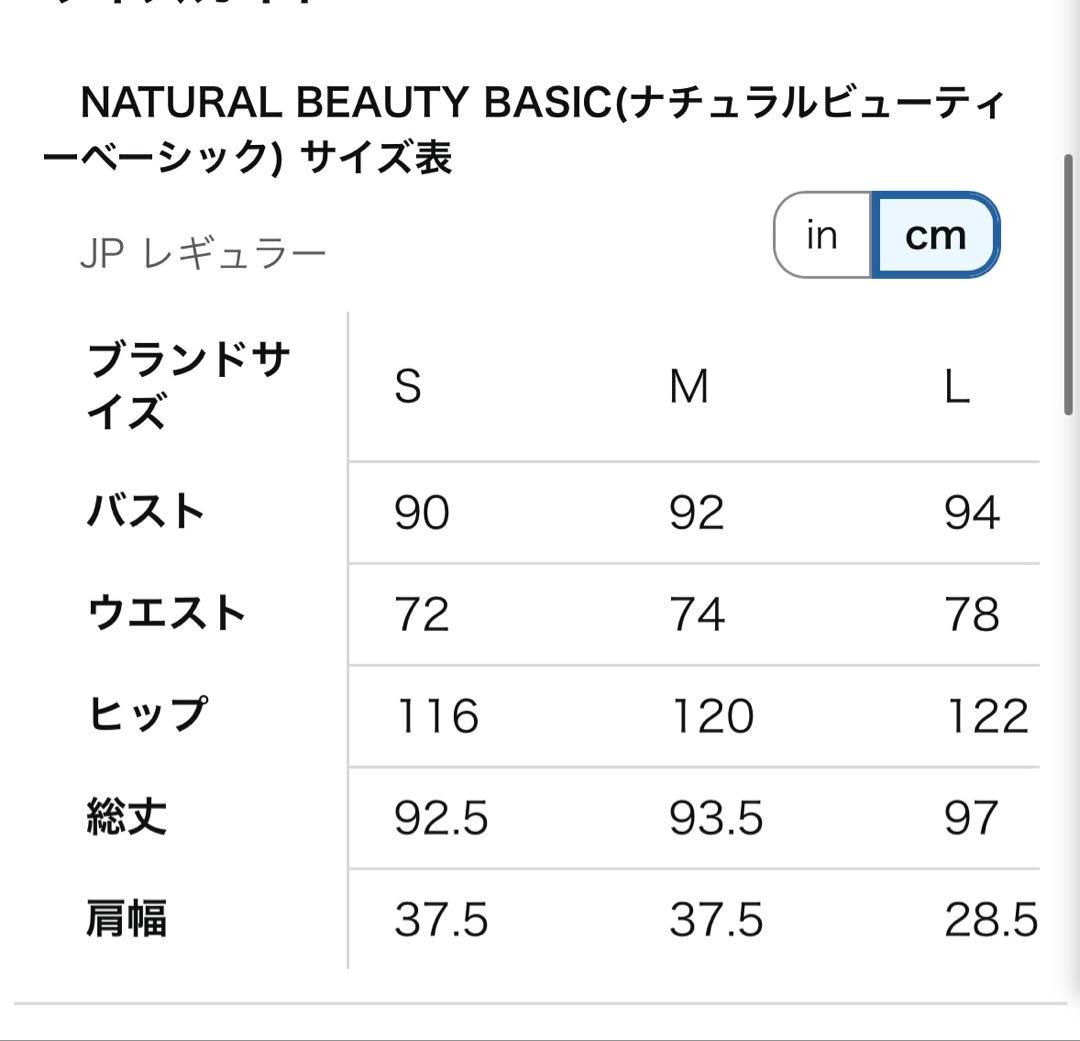Click the ウエスト row label
The width and height of the screenshot is (1080, 1041).
[x=167, y=612]
